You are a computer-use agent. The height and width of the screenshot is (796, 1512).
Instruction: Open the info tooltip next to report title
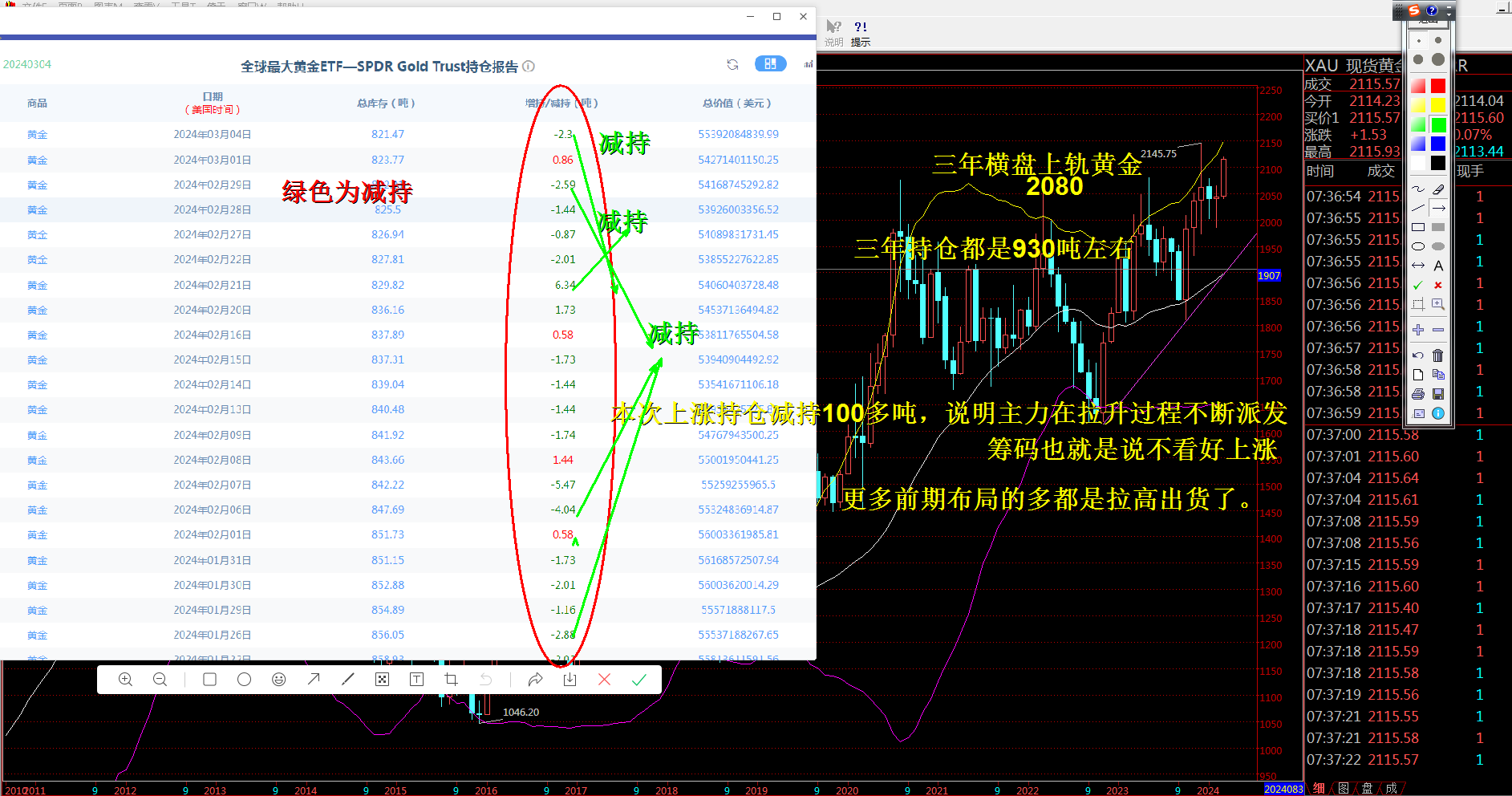(x=529, y=67)
